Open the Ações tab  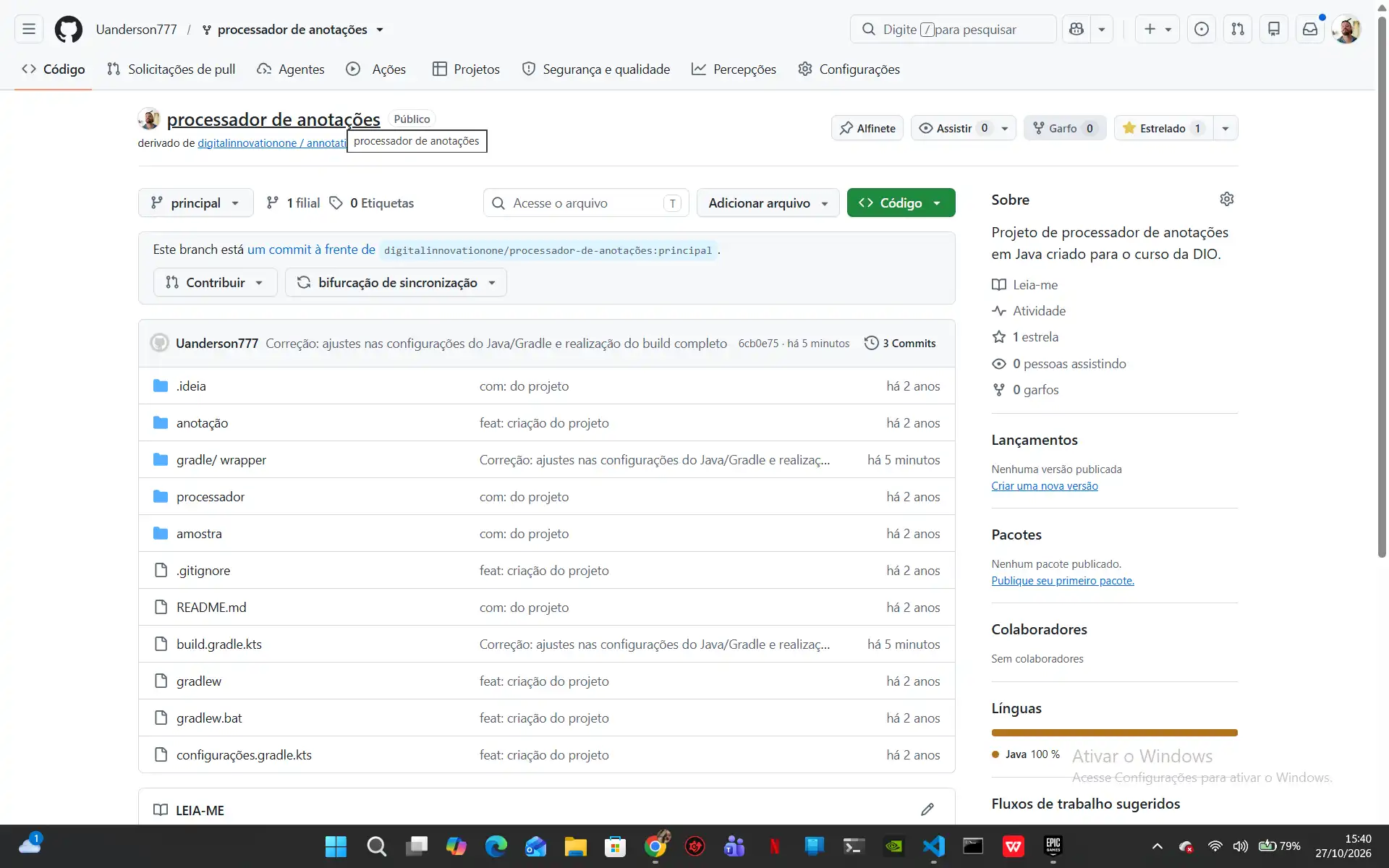tap(376, 69)
